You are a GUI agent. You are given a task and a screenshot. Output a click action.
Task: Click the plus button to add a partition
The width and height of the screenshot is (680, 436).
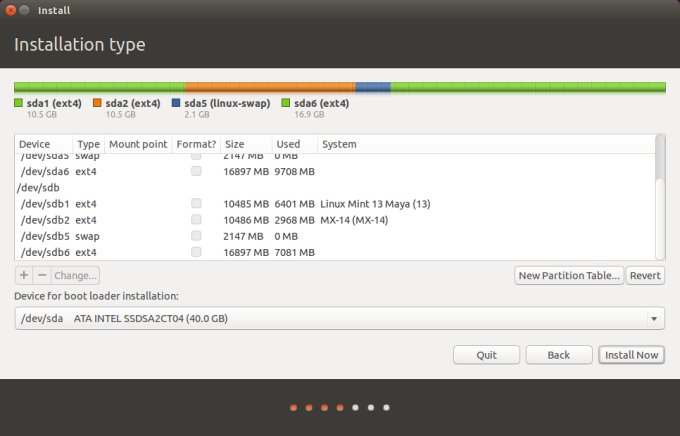click(x=24, y=275)
